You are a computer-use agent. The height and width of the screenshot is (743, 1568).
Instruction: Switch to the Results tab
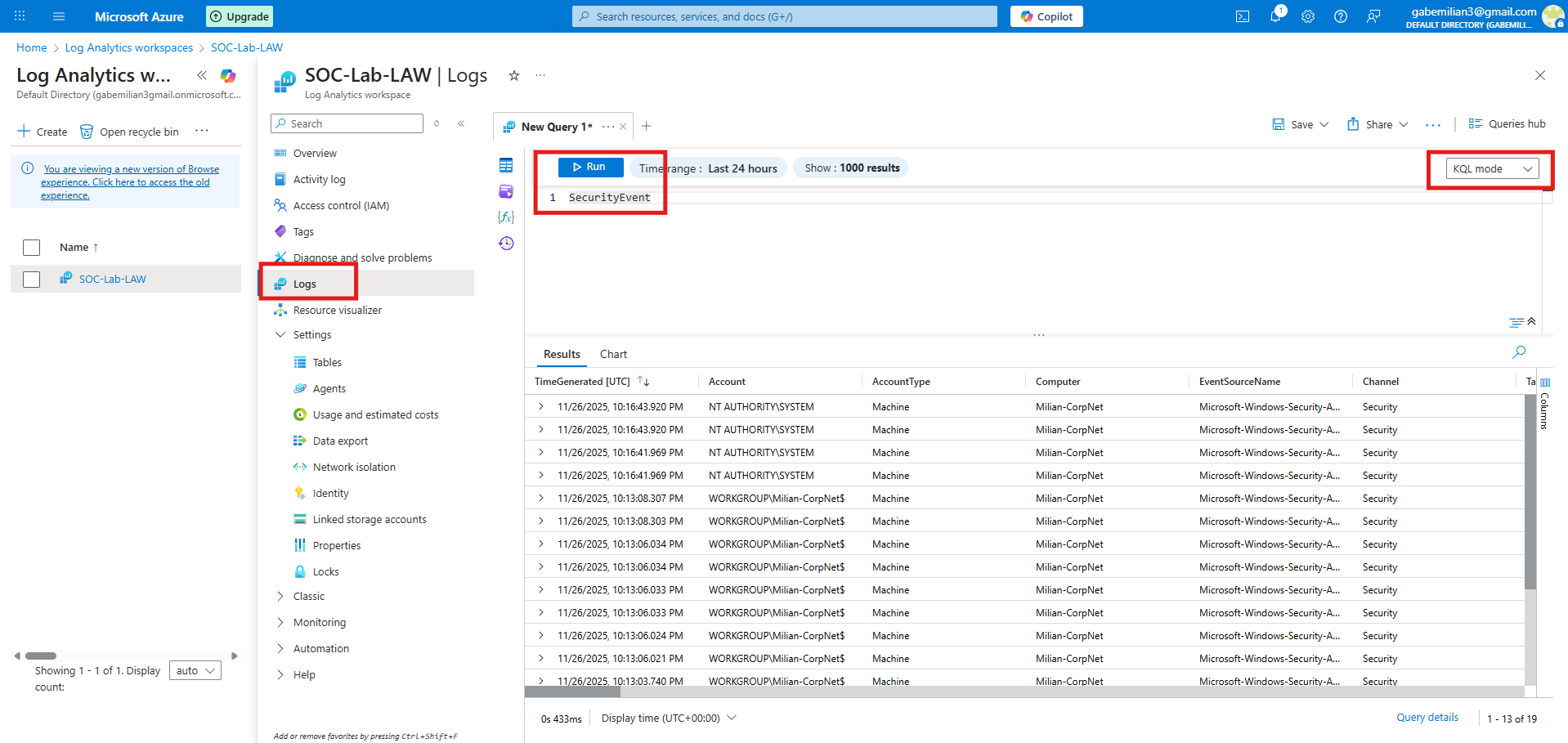point(562,354)
